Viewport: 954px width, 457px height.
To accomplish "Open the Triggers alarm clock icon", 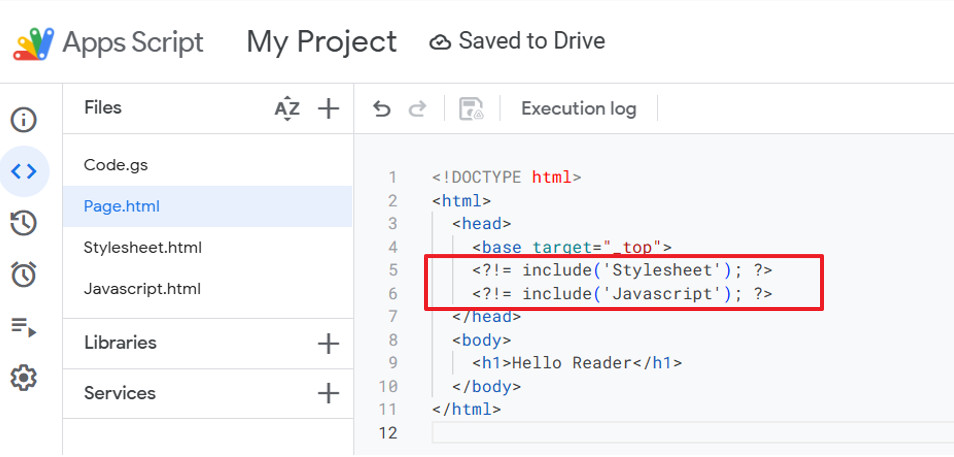I will tap(24, 274).
